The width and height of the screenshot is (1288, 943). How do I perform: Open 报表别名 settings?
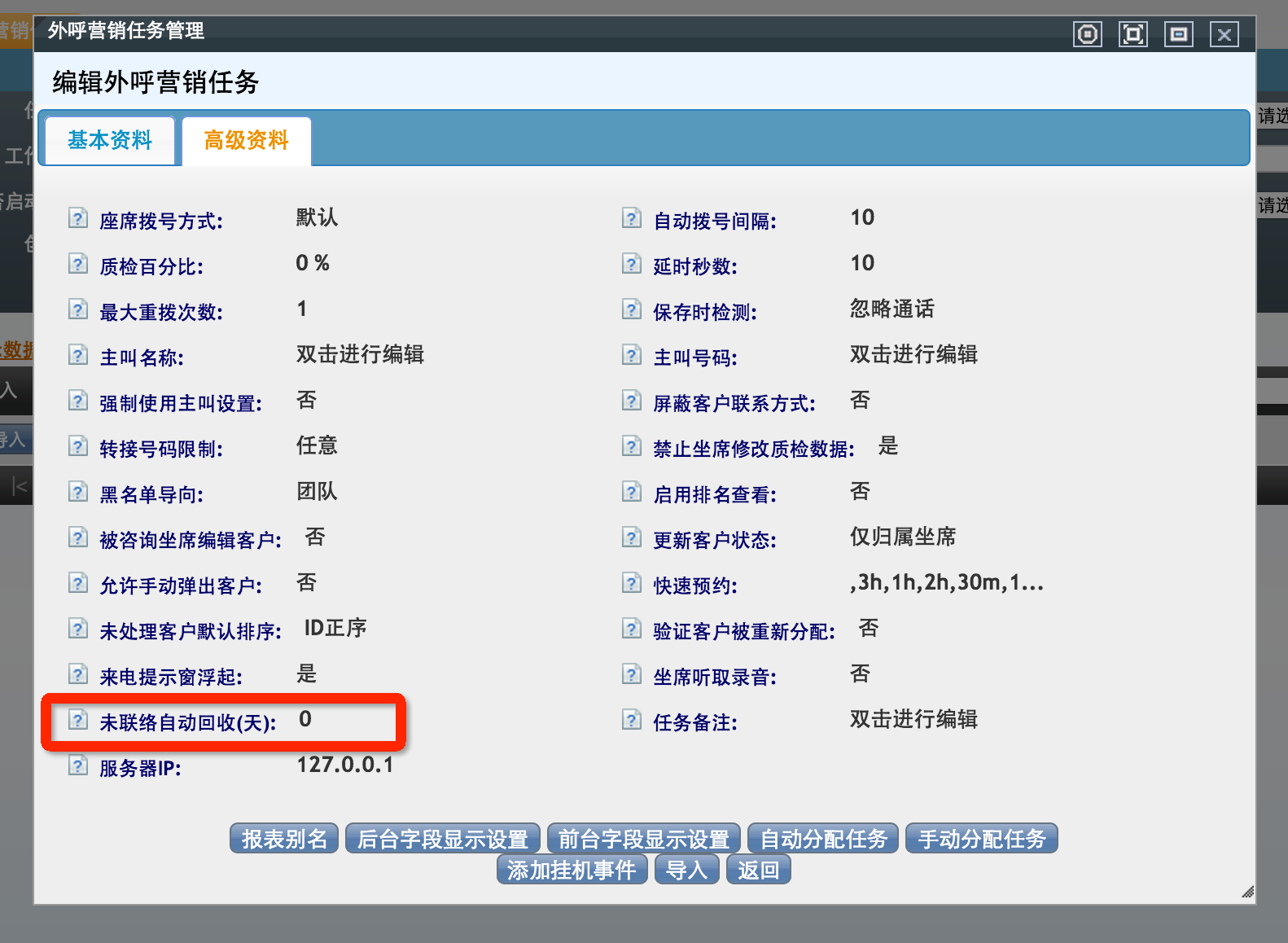tap(284, 839)
